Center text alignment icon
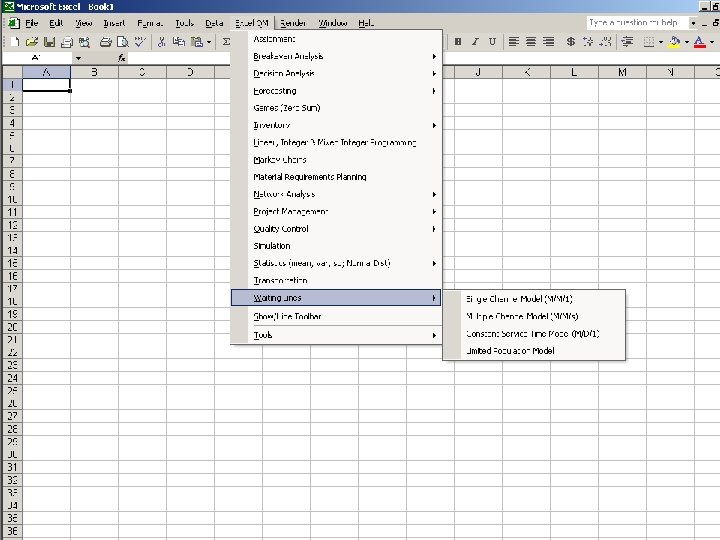Viewport: 720px width, 540px height. [x=531, y=42]
